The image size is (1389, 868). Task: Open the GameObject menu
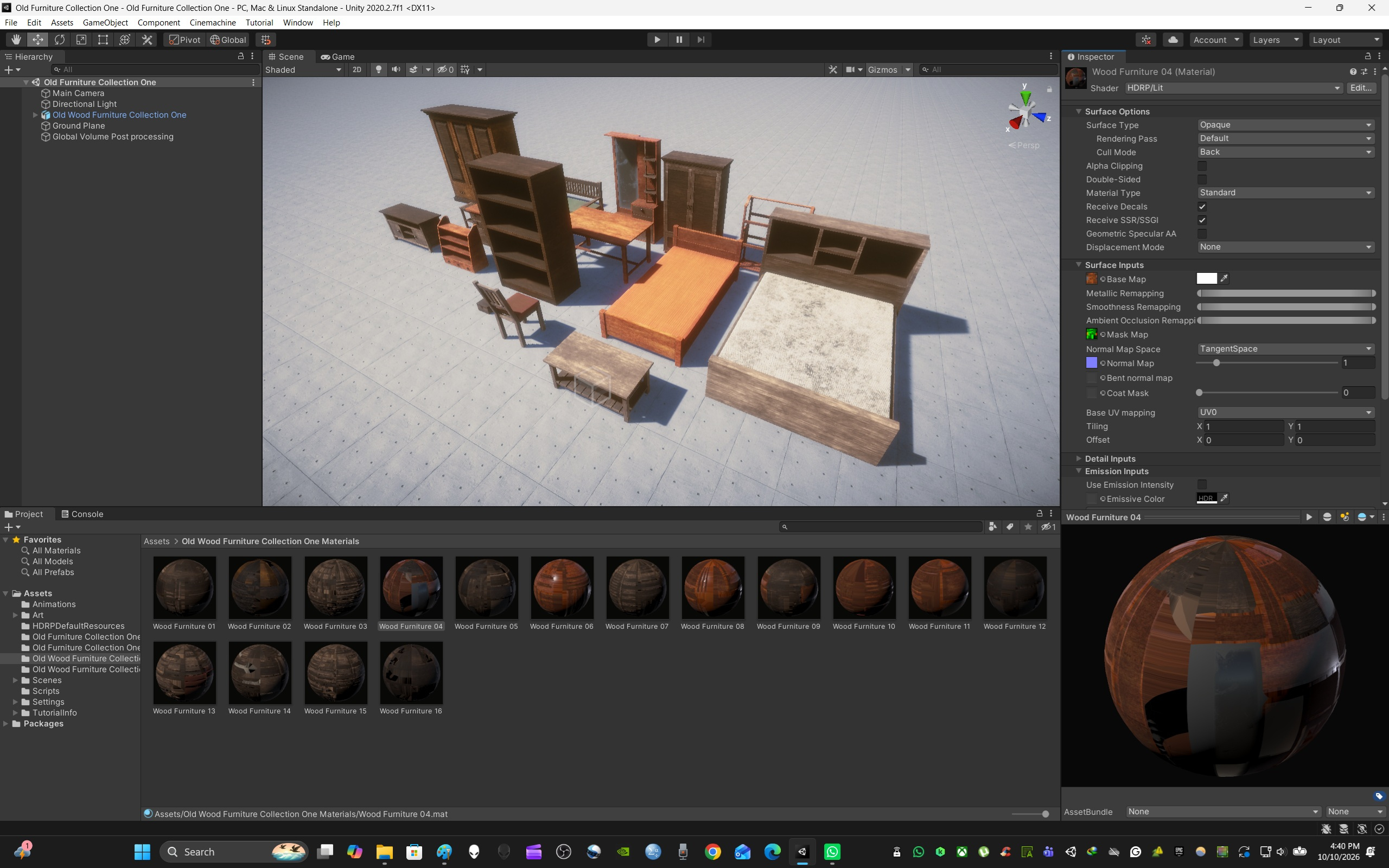pyautogui.click(x=105, y=22)
